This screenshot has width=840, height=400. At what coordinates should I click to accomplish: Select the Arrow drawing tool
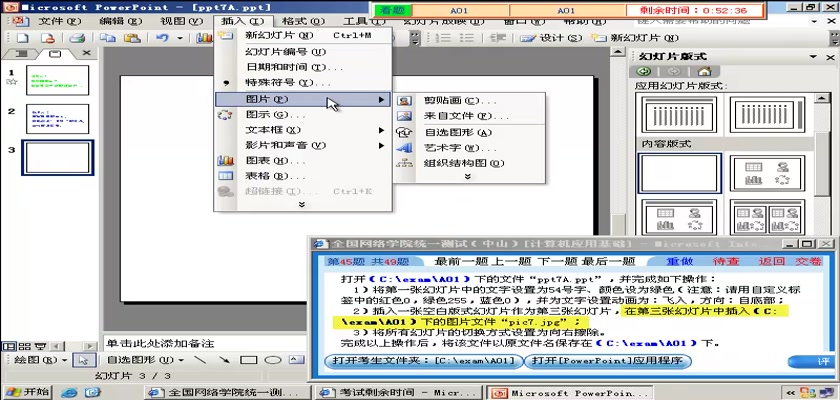[224, 360]
